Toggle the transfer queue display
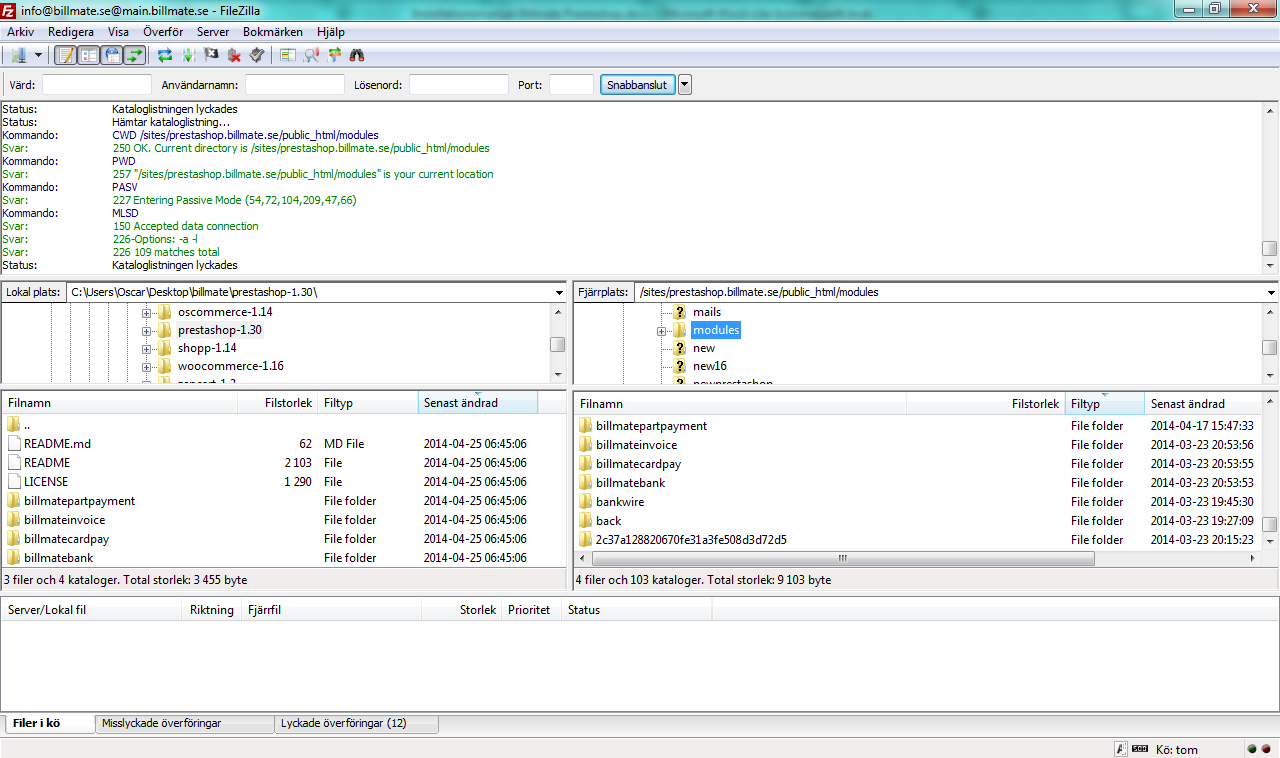The width and height of the screenshot is (1280, 758). (x=135, y=55)
